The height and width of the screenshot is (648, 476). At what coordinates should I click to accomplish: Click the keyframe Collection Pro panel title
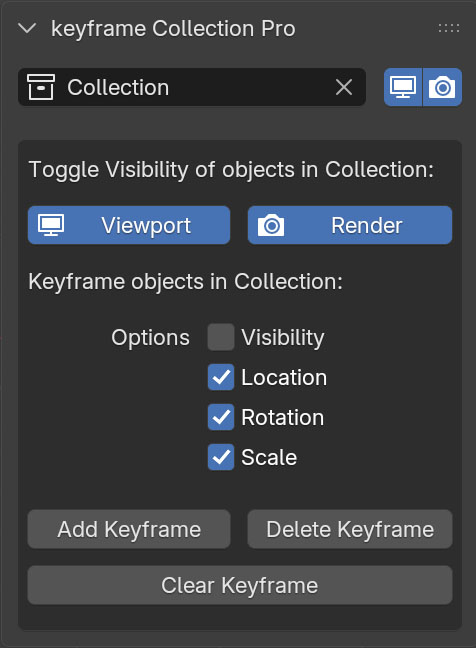pyautogui.click(x=173, y=29)
